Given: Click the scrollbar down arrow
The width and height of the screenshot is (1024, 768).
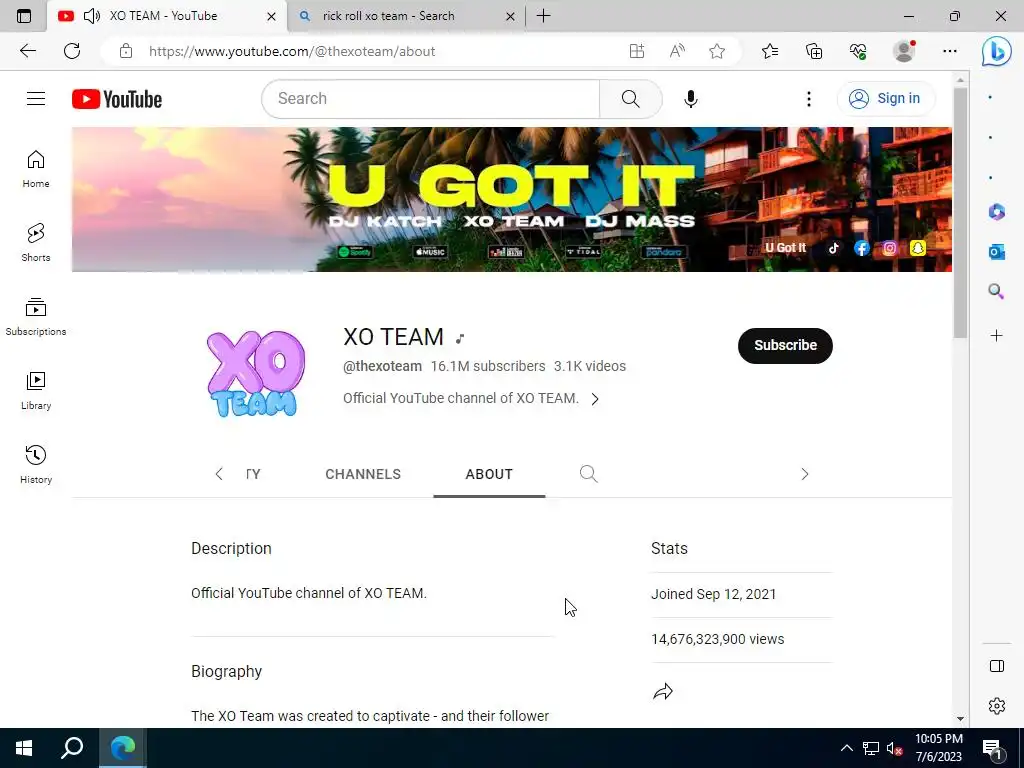Looking at the screenshot, I should click(960, 719).
